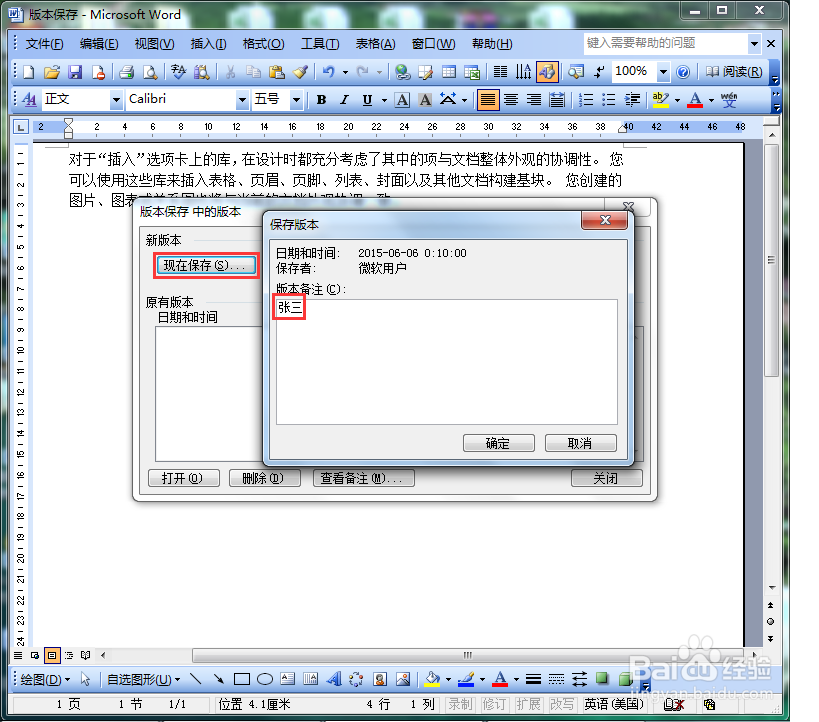Viewport: 819px width, 722px height.
Task: Open the 插入(I) menu
Action: [208, 44]
